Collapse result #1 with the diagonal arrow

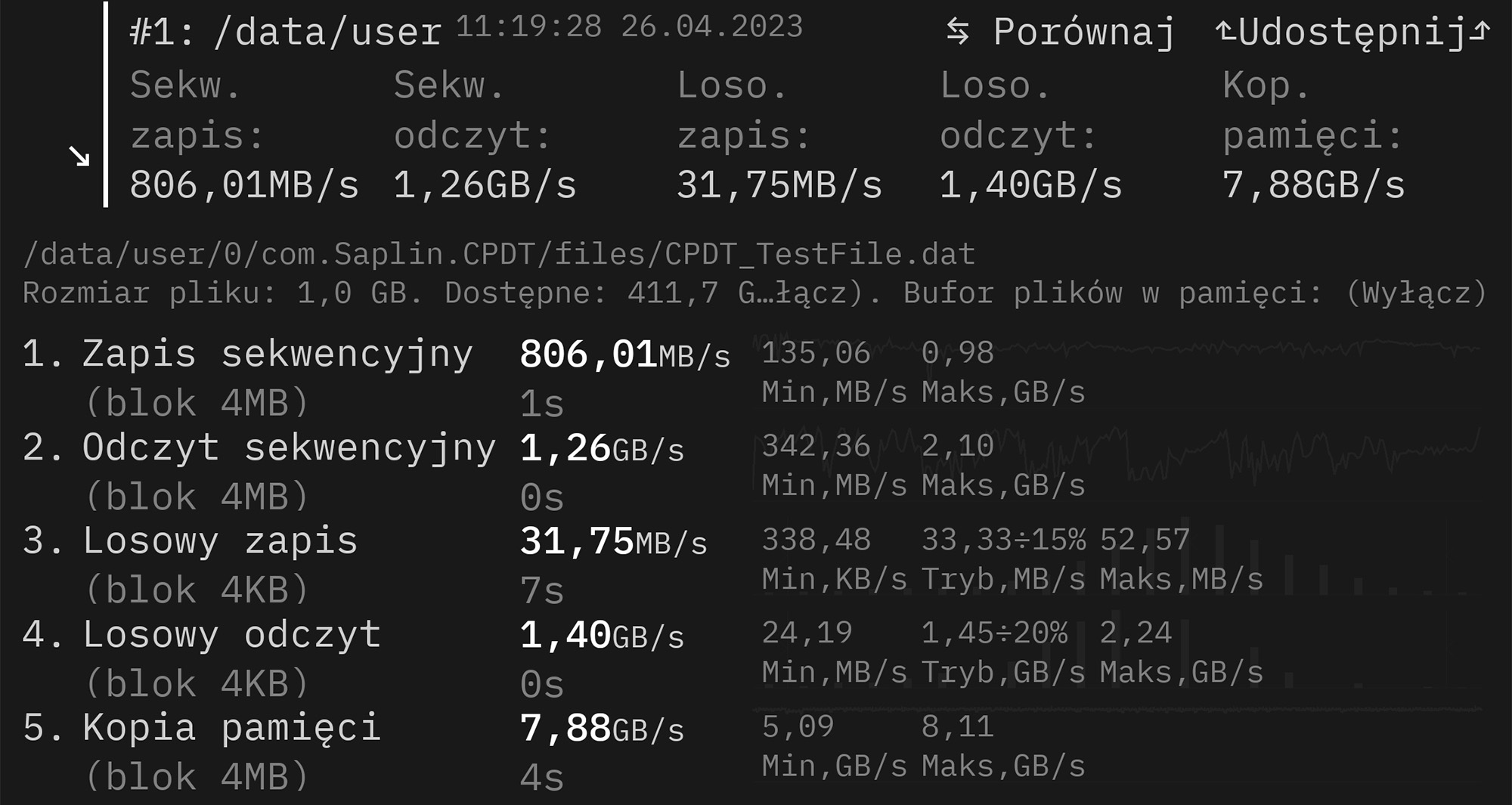pos(79,156)
